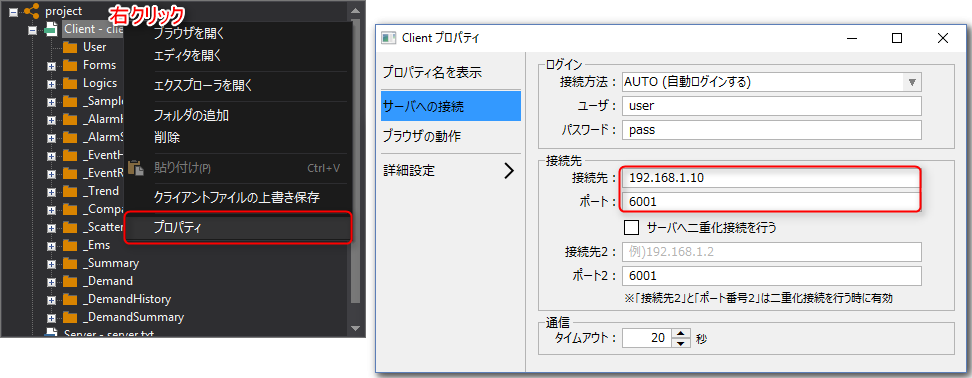This screenshot has height=378, width=972.
Task: Click the 接続先 field containing 192.168.1.10
Action: pyautogui.click(x=772, y=178)
